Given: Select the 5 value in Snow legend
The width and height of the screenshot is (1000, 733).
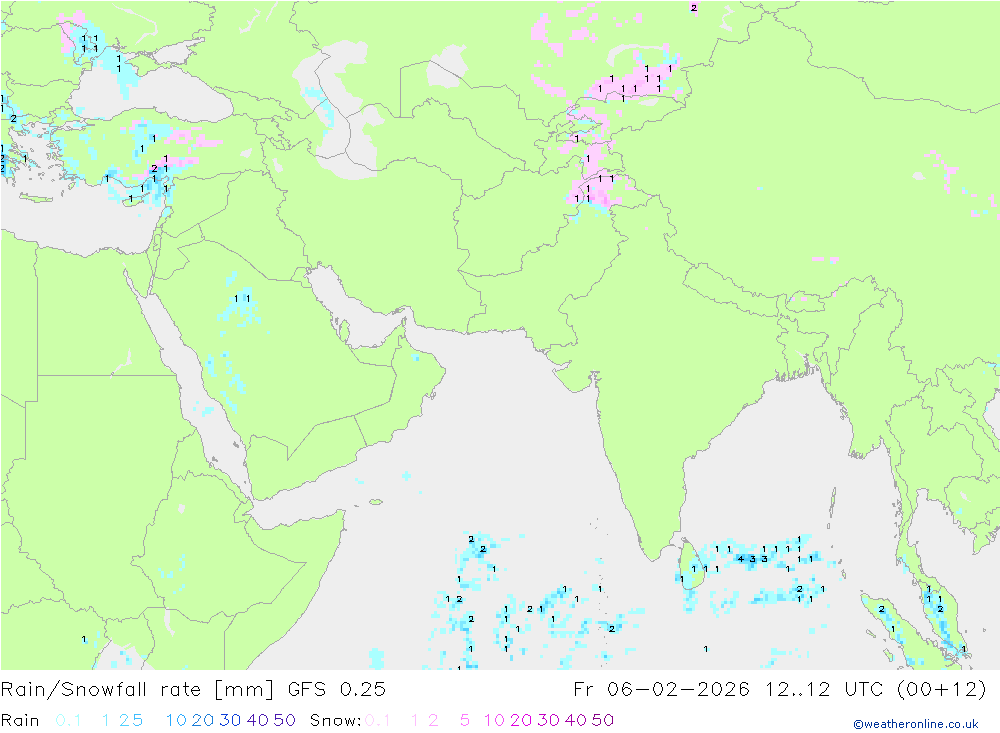Looking at the screenshot, I should [x=465, y=720].
